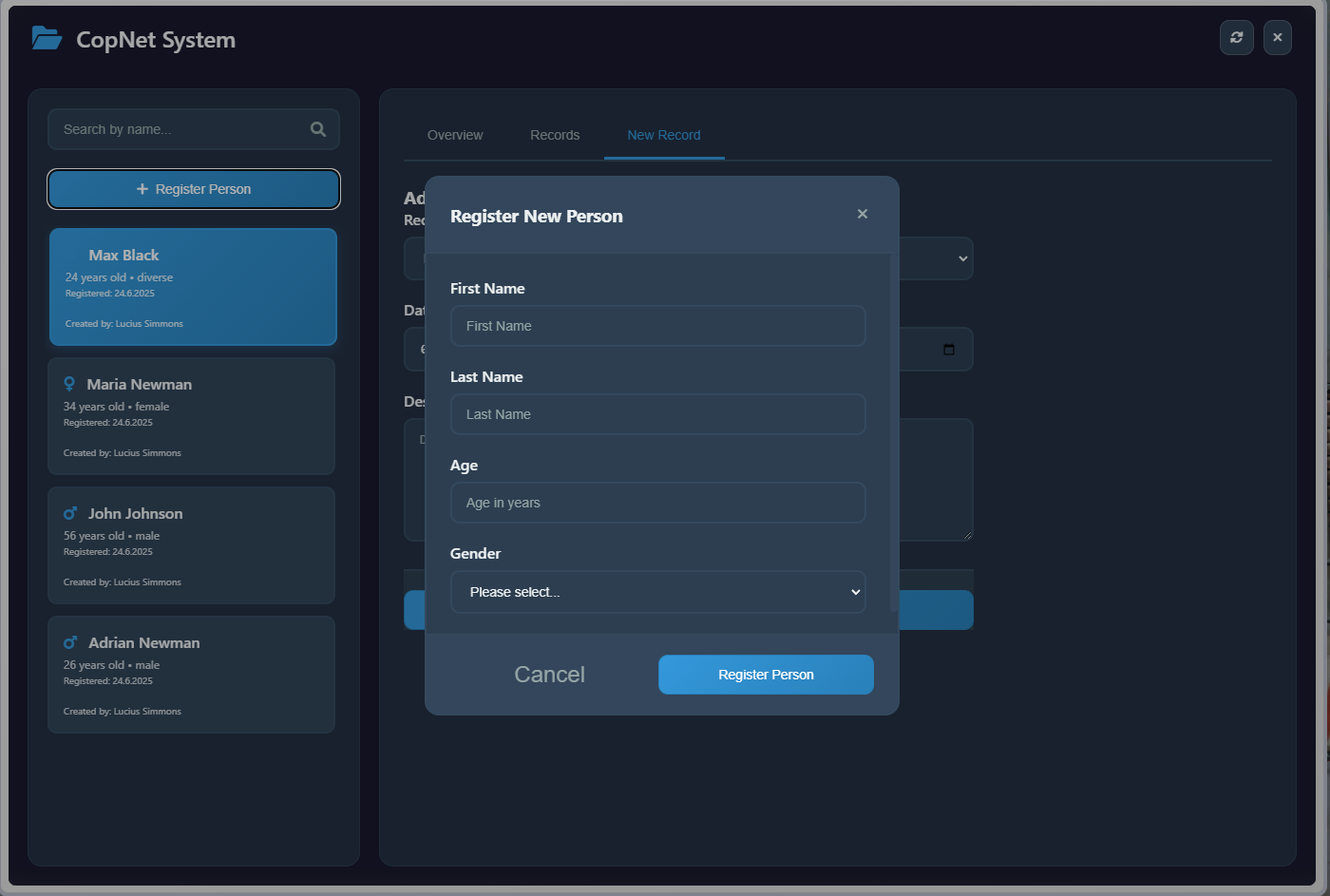Focus the Last Name field

pos(657,414)
